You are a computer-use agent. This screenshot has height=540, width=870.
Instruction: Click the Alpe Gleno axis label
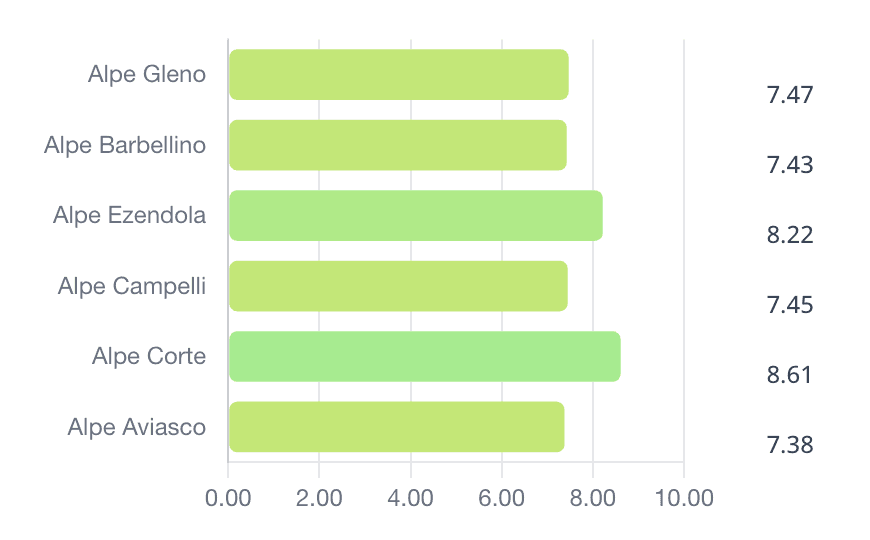click(147, 75)
